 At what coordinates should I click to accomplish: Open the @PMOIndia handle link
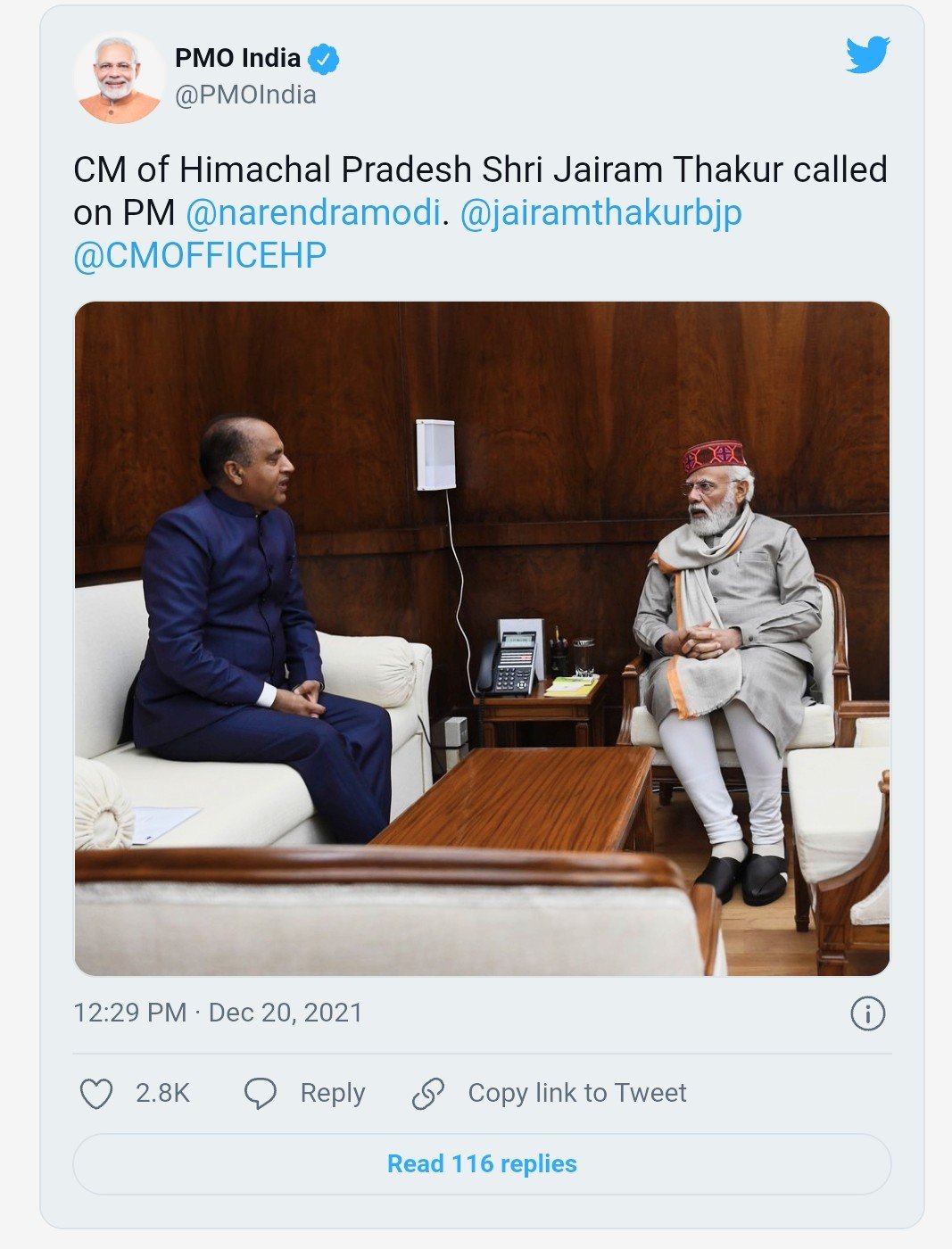245,95
